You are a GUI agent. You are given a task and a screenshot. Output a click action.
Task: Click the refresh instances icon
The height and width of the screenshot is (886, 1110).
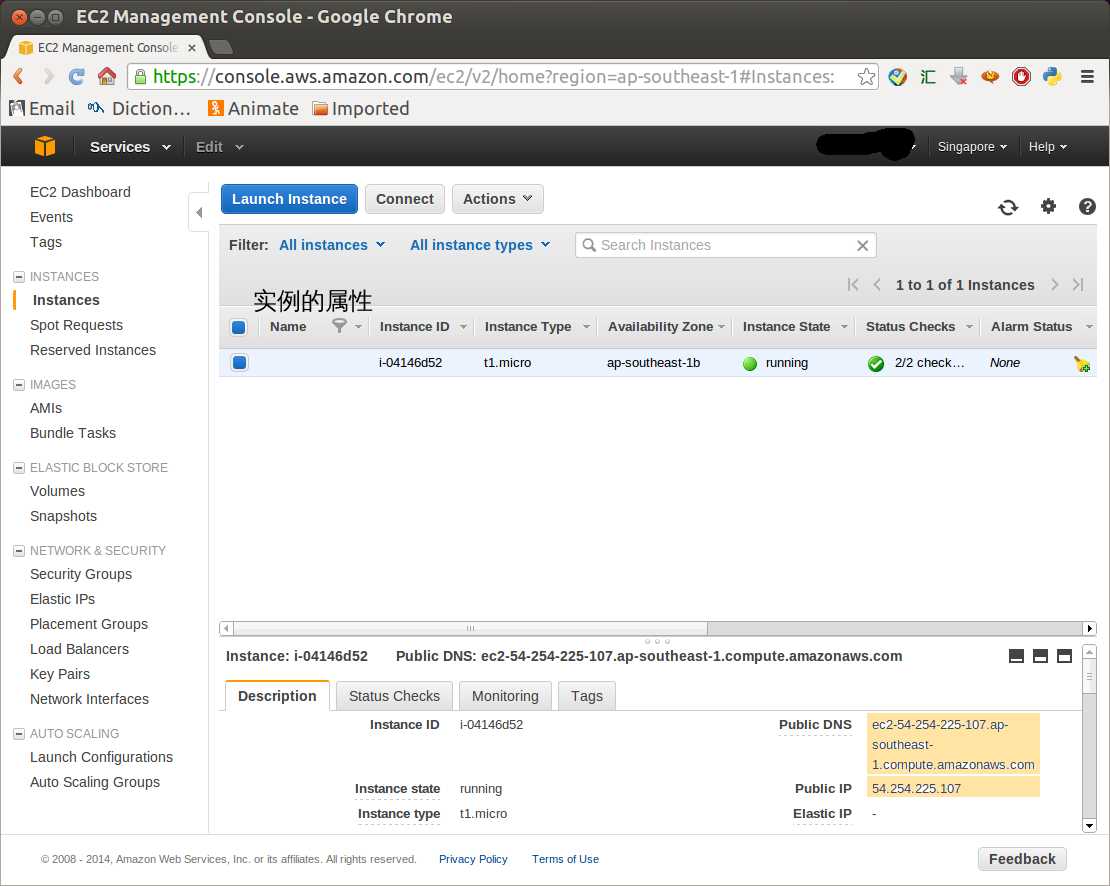tap(1008, 207)
